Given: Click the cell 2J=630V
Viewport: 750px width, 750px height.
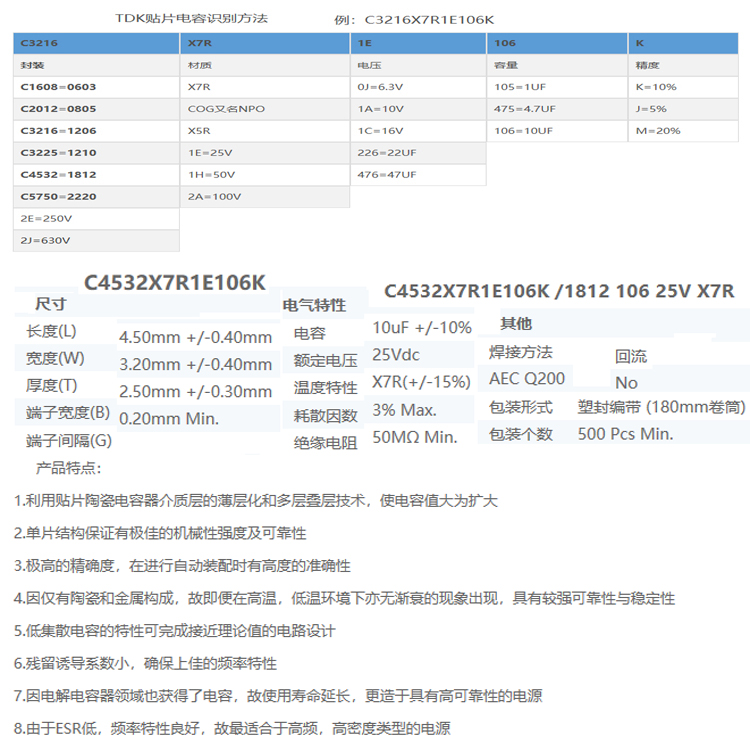Looking at the screenshot, I should click(96, 241).
